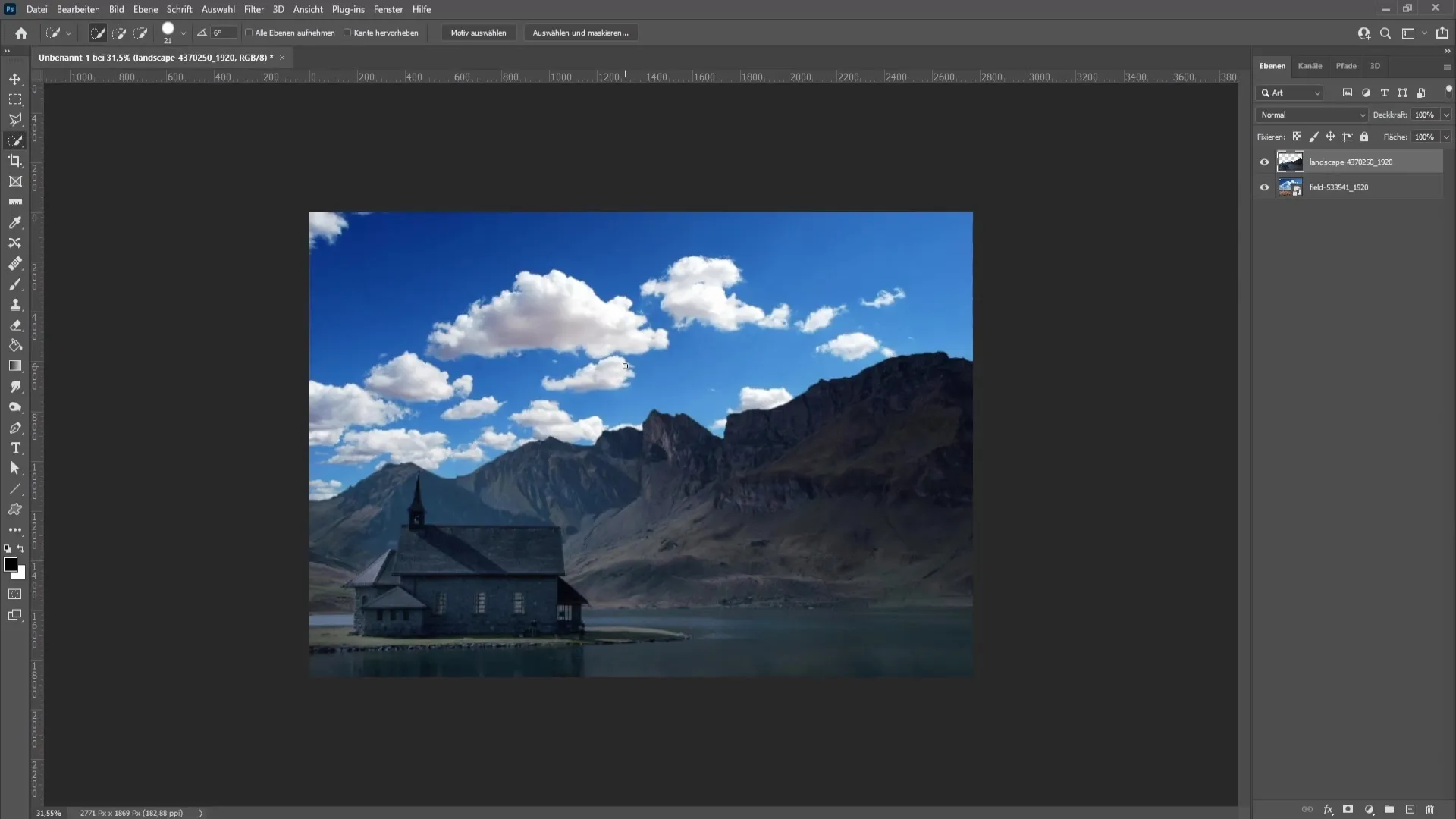Toggle lock all padlock icon

[1364, 136]
